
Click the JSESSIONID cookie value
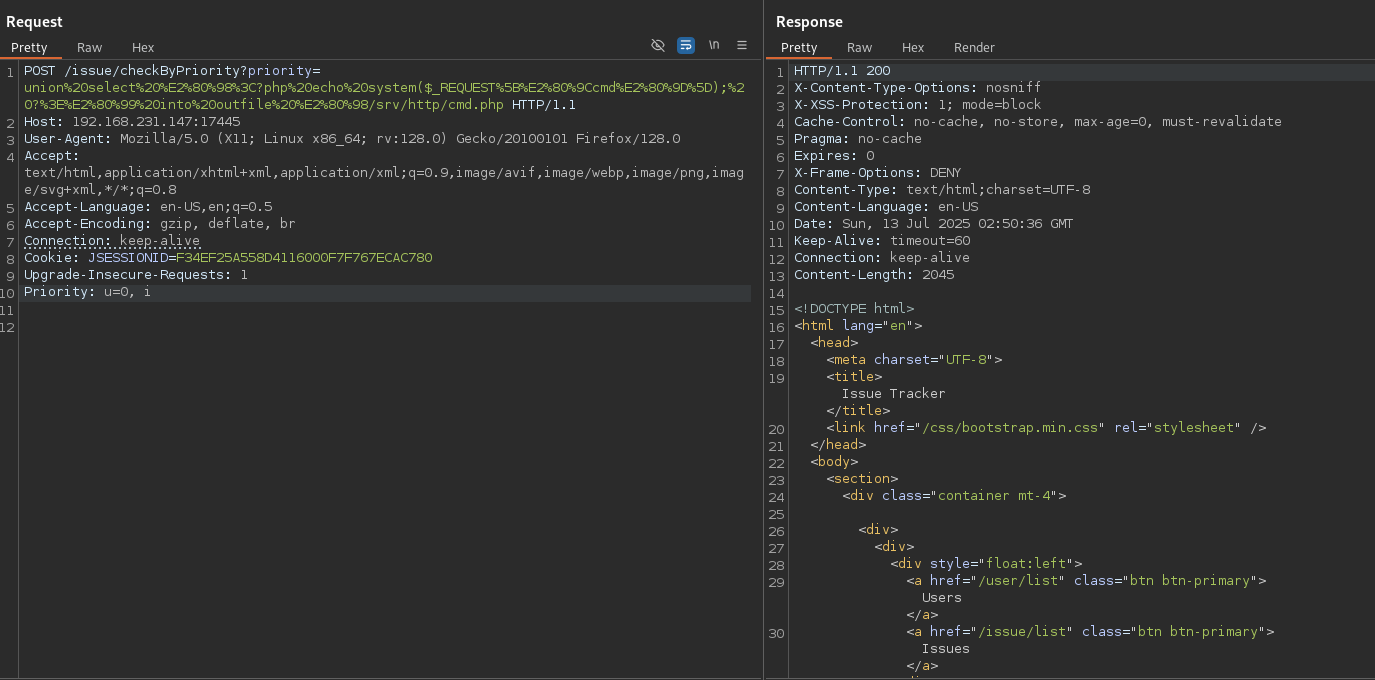pos(304,258)
